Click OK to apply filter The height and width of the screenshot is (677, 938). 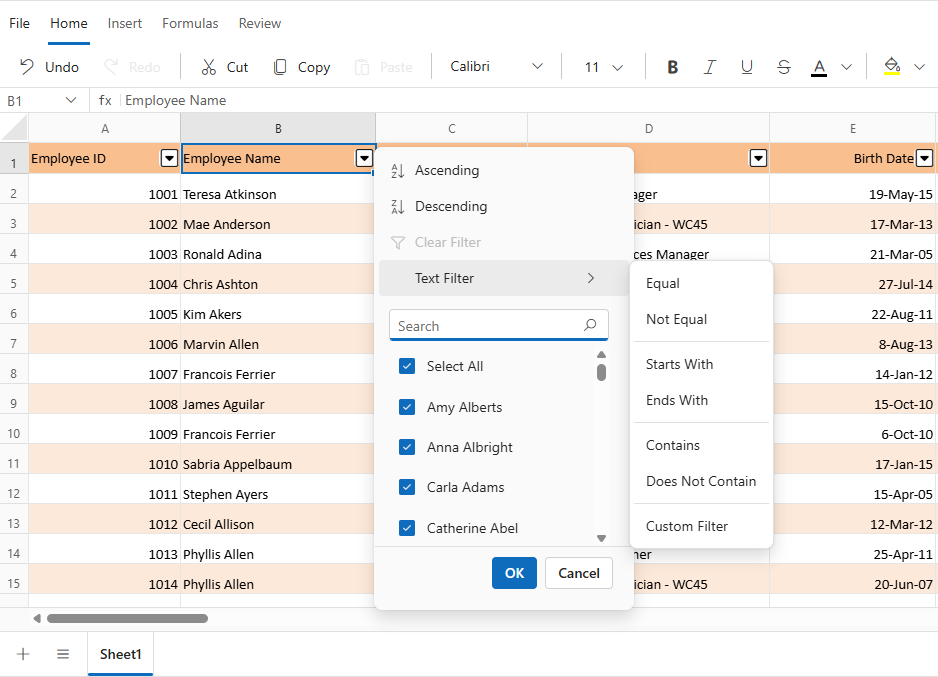(x=514, y=573)
